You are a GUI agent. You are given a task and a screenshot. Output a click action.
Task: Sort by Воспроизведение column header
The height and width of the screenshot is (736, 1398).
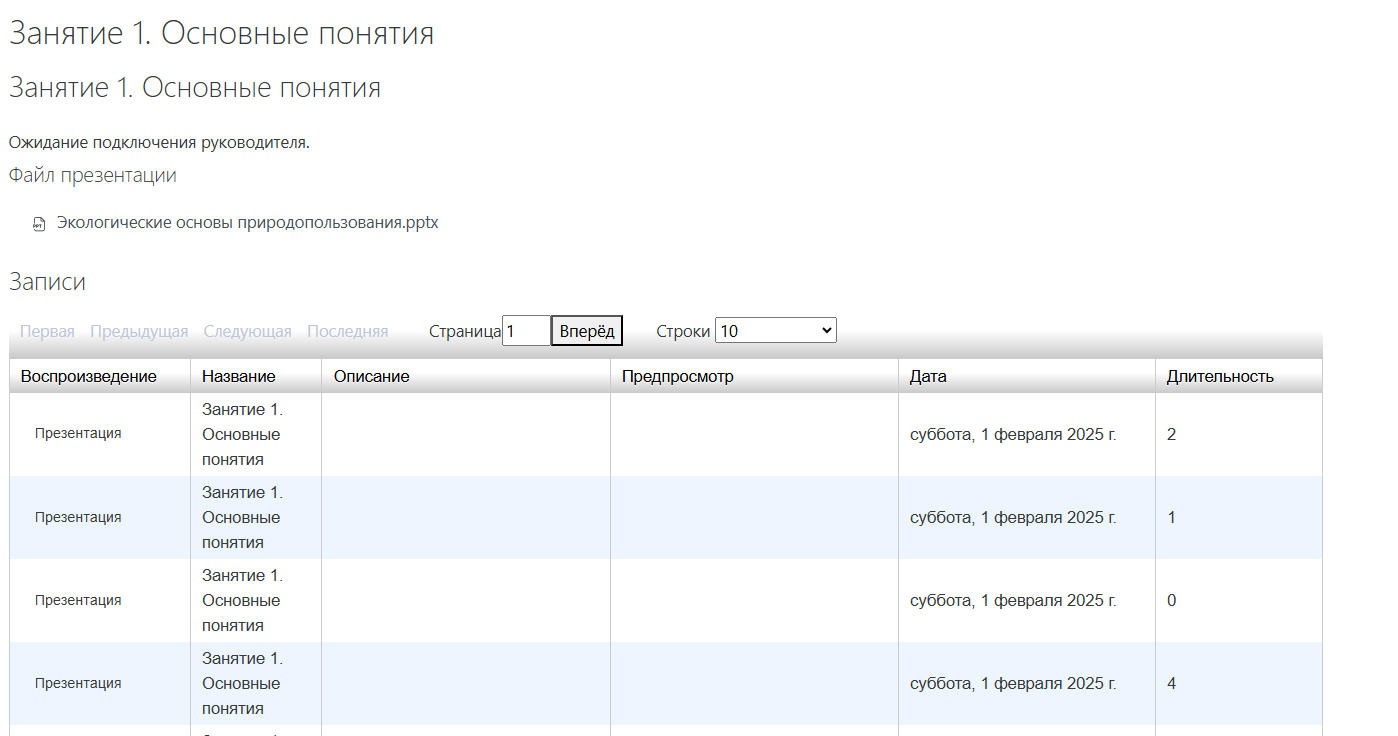89,377
